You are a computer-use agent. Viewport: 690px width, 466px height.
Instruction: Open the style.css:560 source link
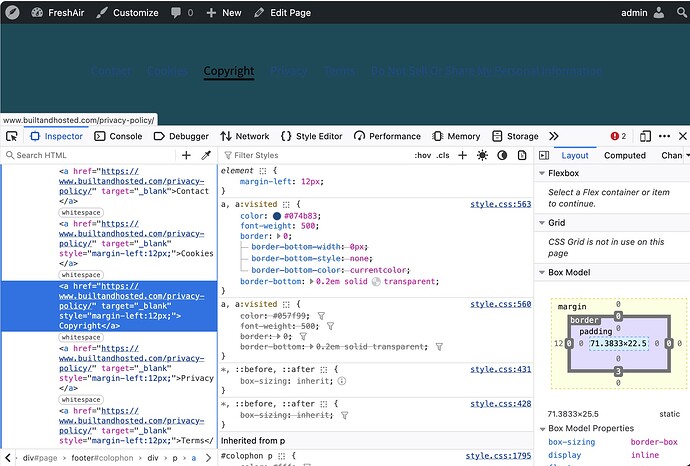click(500, 304)
